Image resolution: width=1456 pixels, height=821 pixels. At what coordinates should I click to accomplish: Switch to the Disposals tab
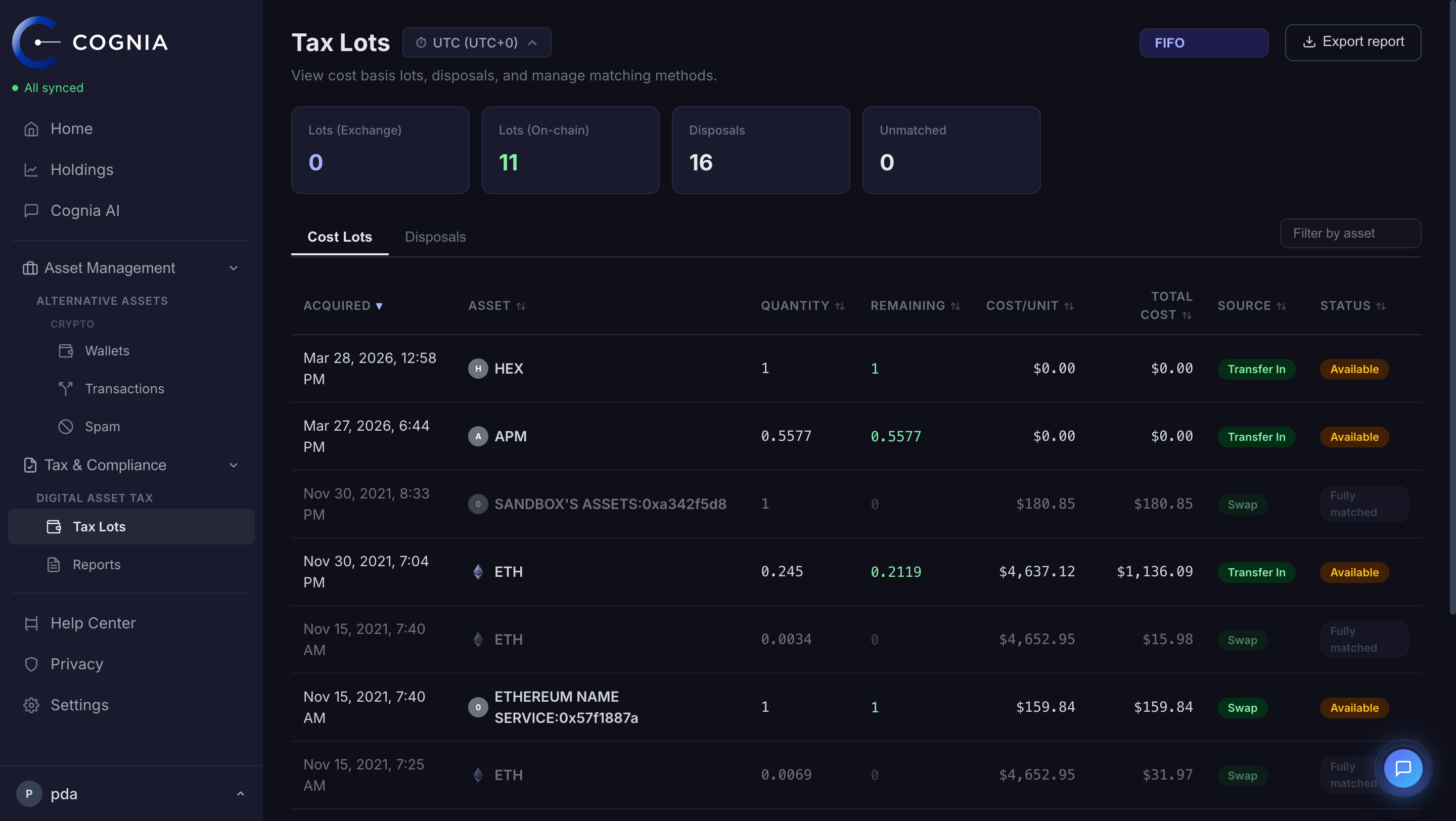(x=435, y=237)
